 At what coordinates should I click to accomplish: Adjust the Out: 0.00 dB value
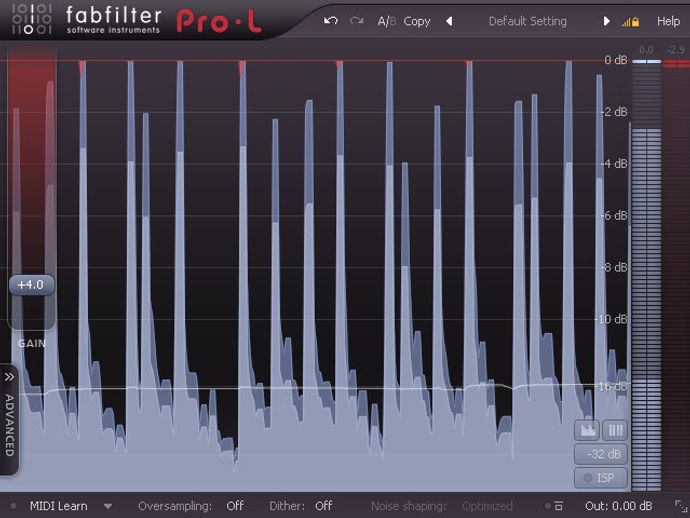tap(618, 506)
